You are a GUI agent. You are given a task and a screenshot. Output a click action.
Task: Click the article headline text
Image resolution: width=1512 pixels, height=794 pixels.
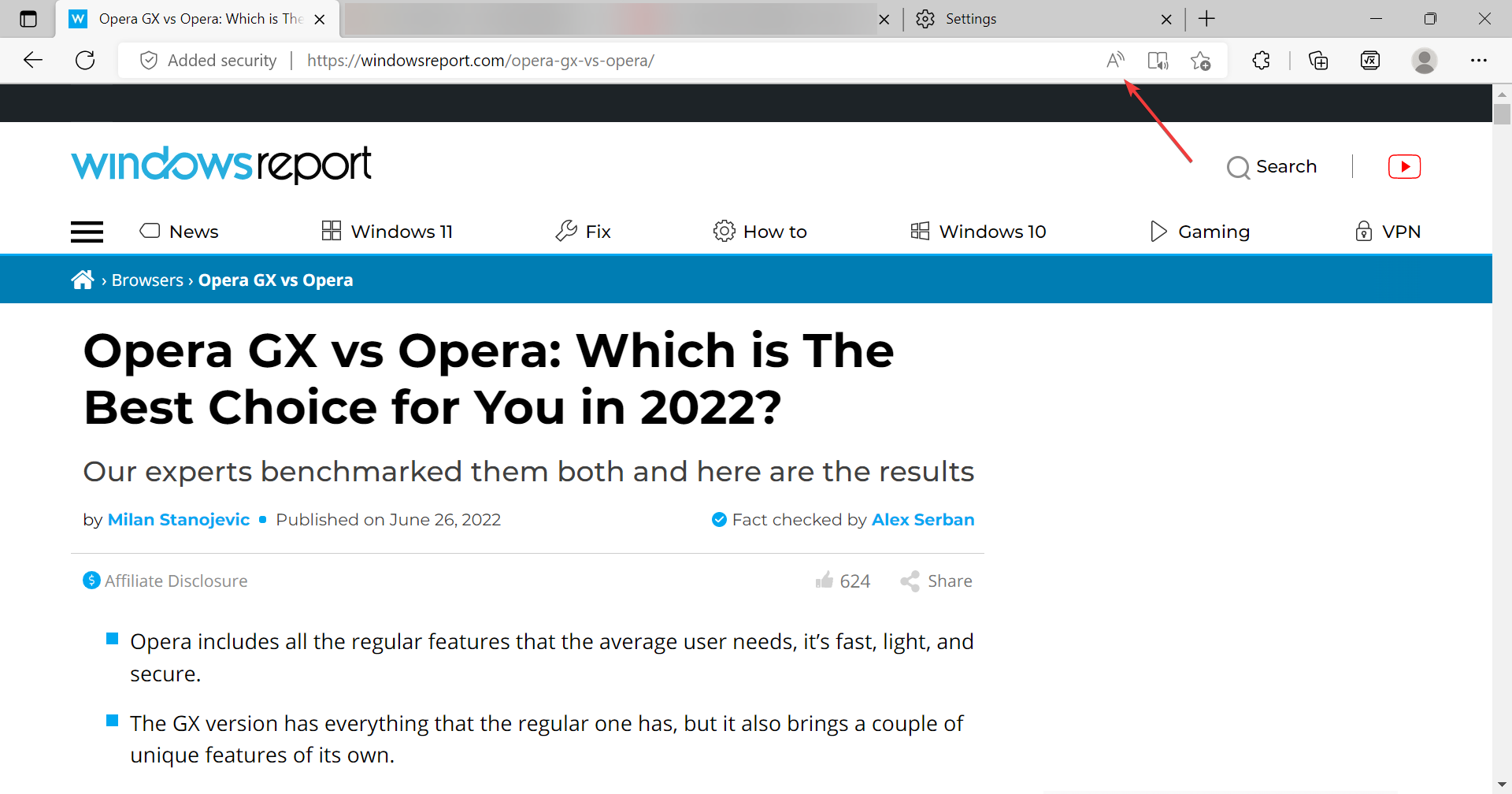click(488, 379)
